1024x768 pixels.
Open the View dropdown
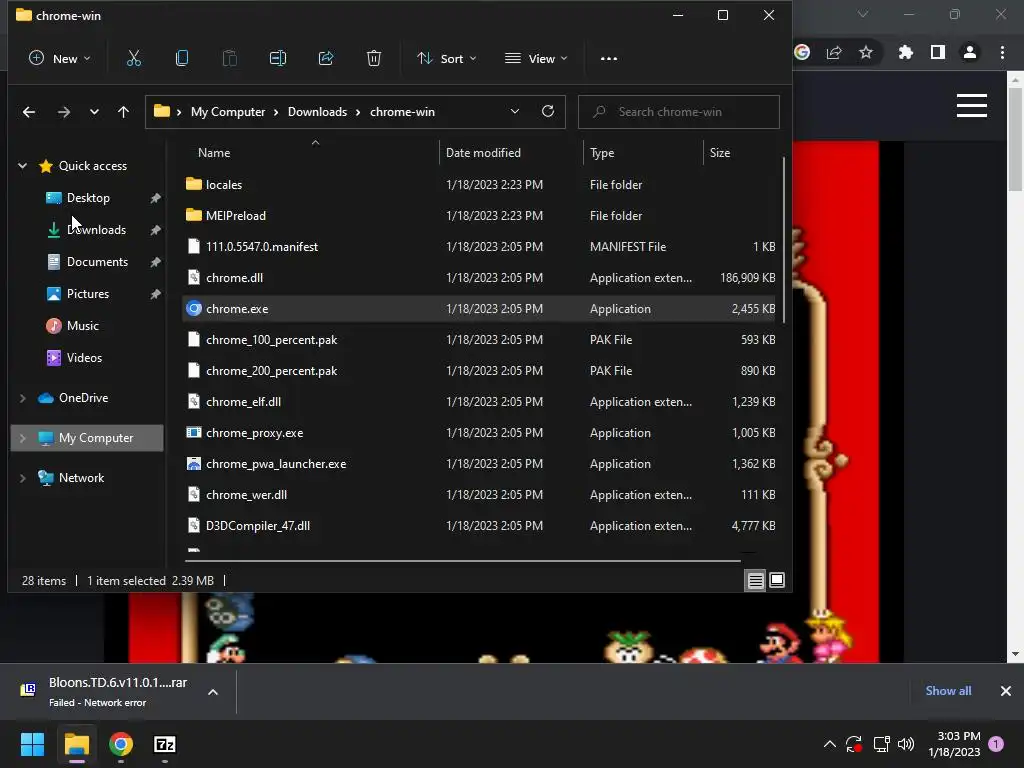point(536,59)
